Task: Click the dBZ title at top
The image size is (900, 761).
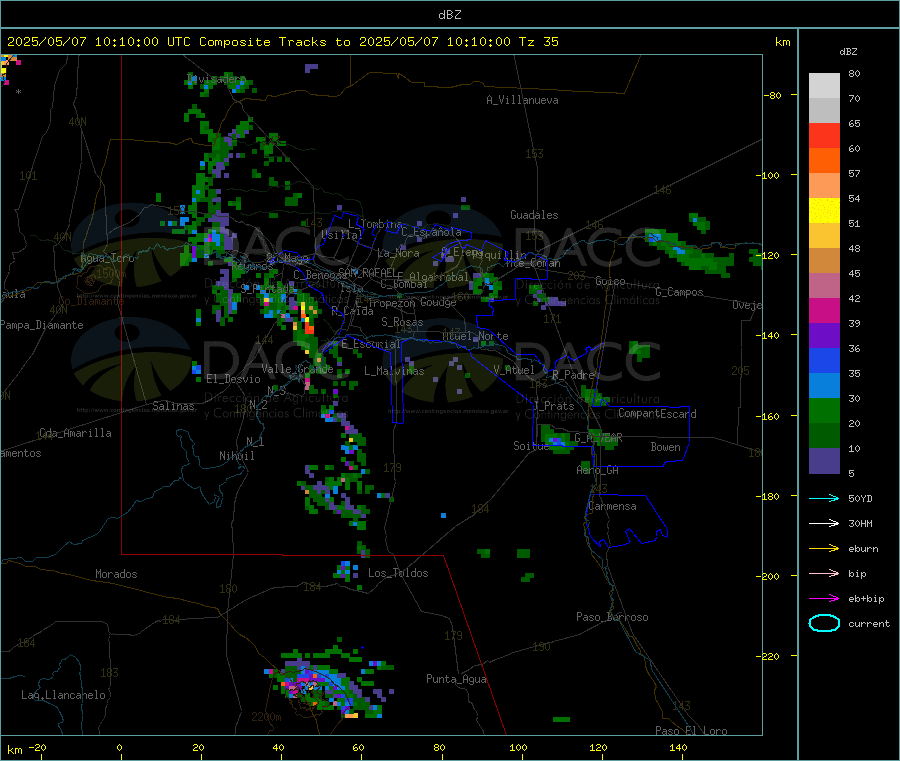Action: pos(449,14)
